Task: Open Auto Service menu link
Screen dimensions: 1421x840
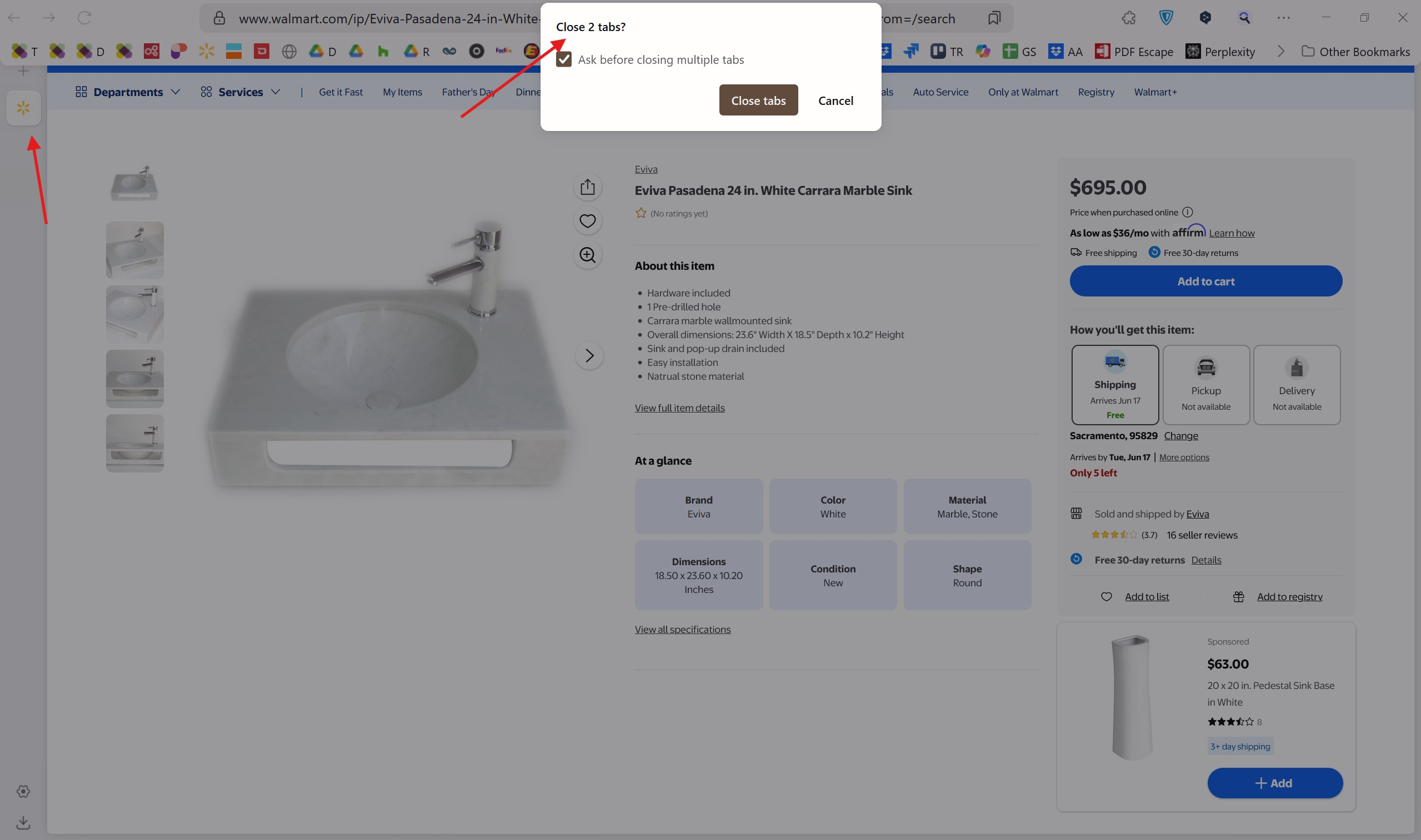Action: pyautogui.click(x=940, y=92)
